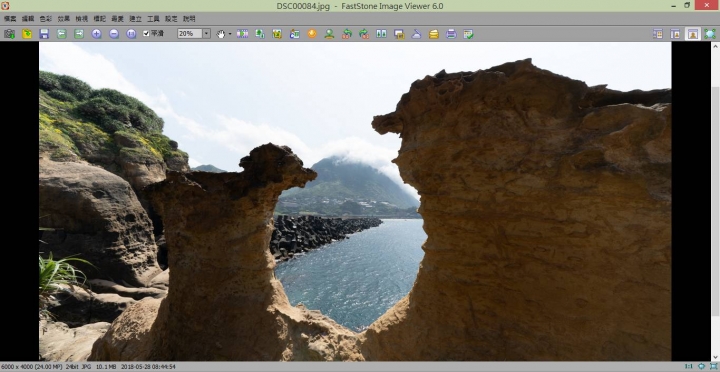
Task: Open settings with the checkmark window icon
Action: pyautogui.click(x=468, y=34)
